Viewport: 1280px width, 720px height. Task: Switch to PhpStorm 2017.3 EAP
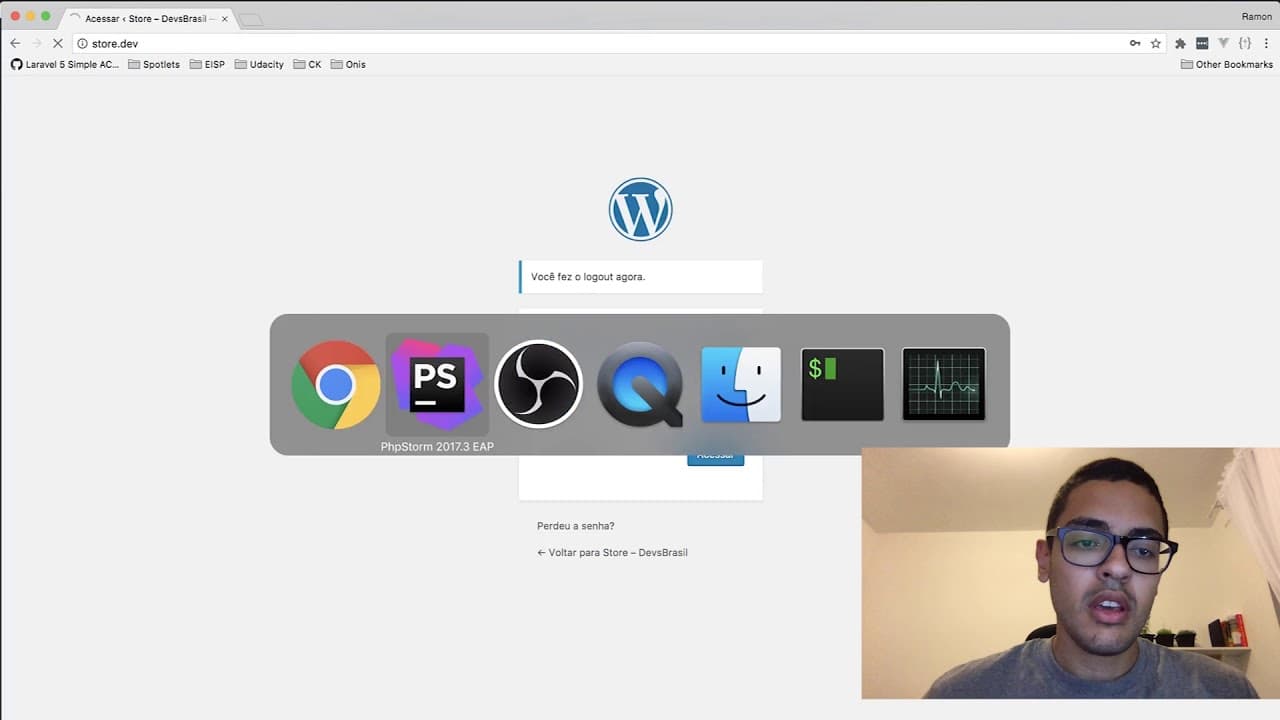click(437, 385)
